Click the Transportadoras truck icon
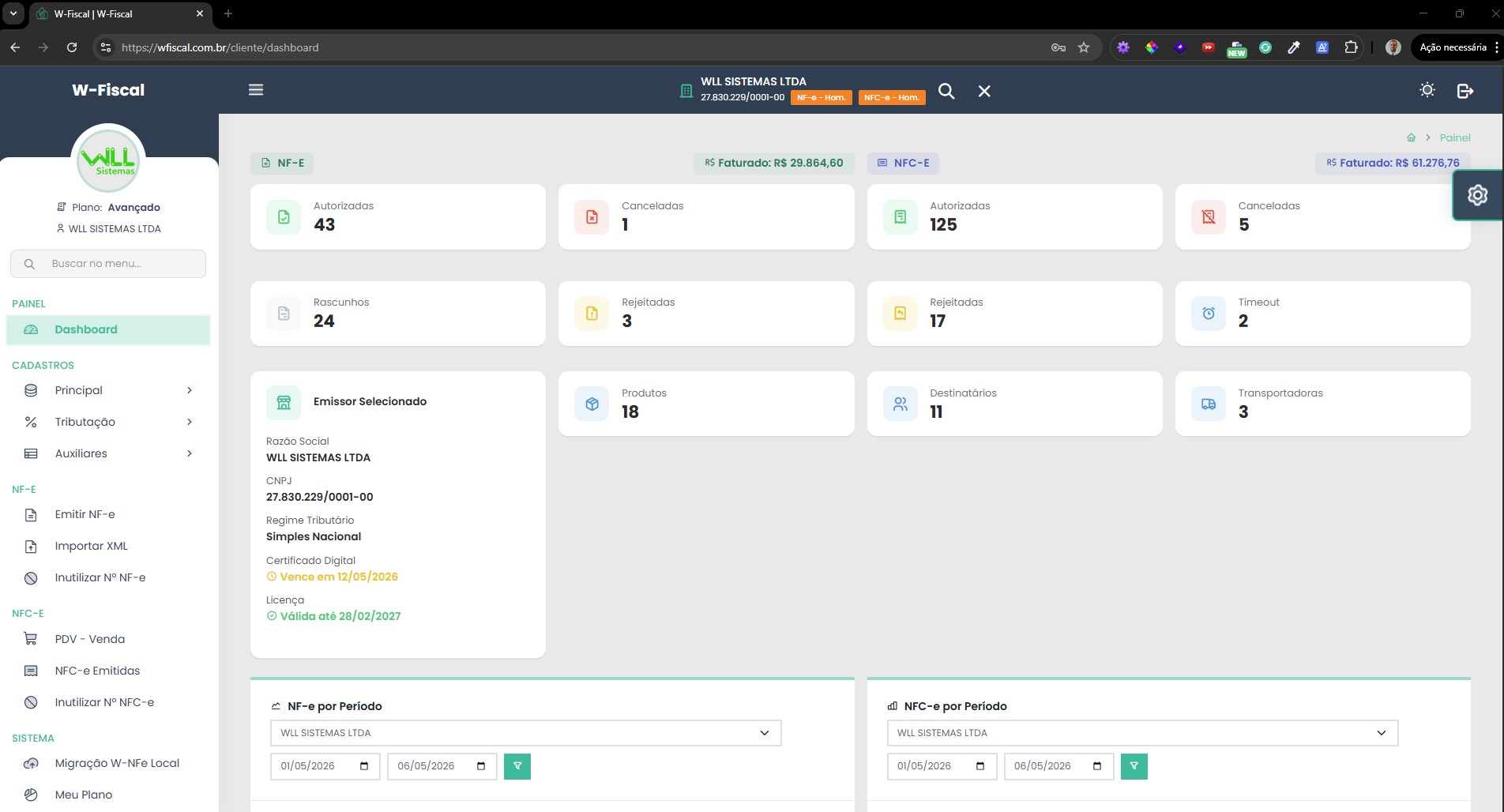 1209,404
